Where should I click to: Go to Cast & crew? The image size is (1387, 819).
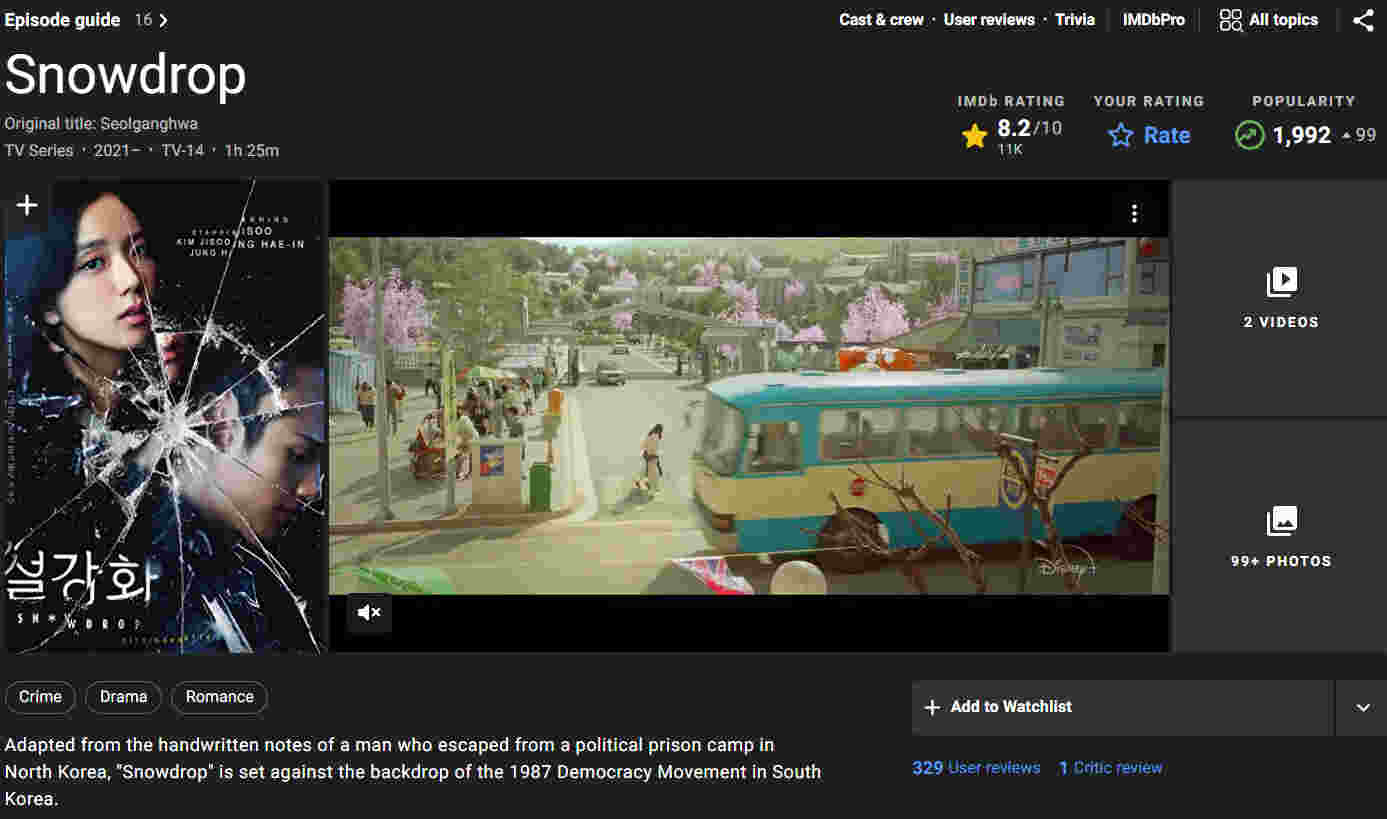(881, 20)
